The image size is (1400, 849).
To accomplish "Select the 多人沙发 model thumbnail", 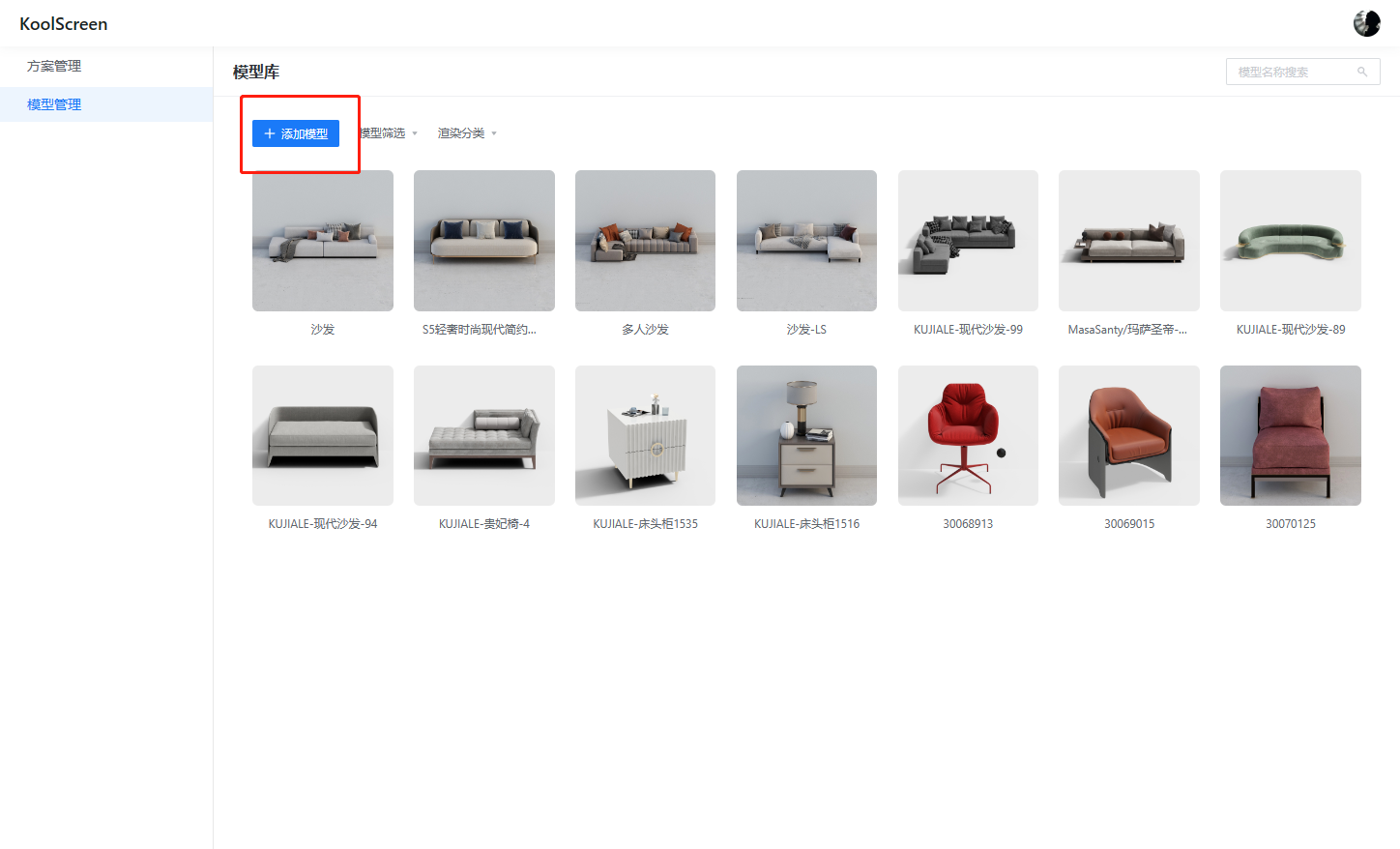I will click(x=645, y=241).
